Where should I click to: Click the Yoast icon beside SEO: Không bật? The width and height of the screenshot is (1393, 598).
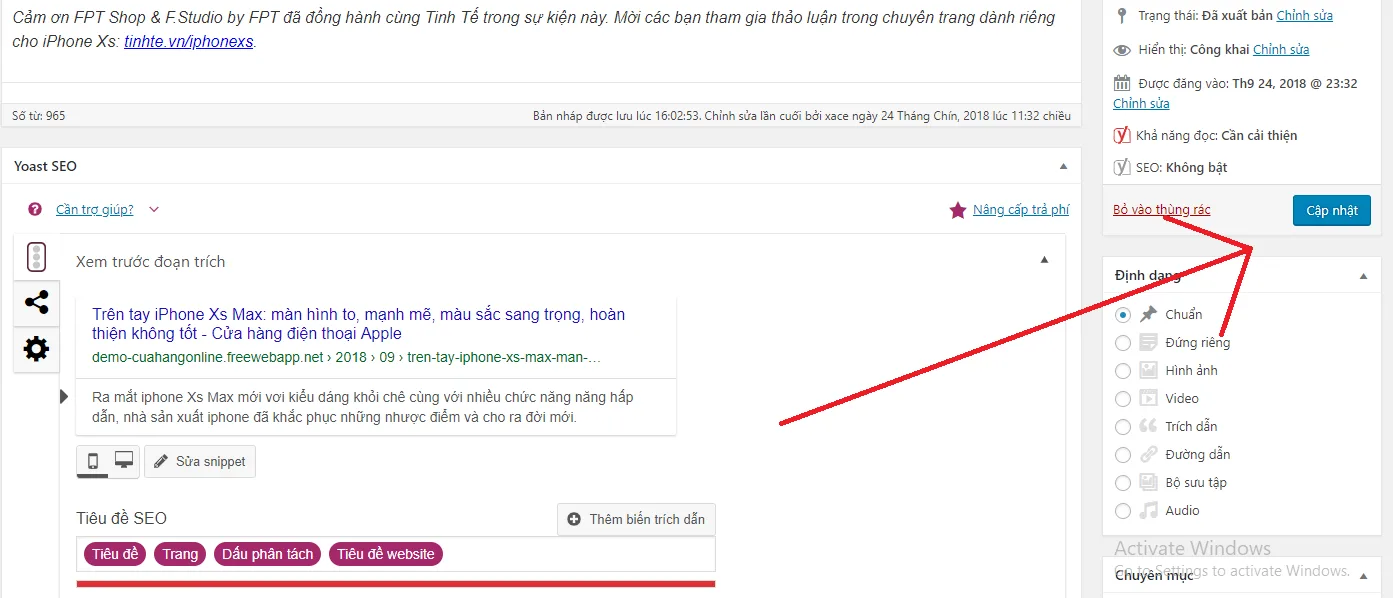[1122, 167]
